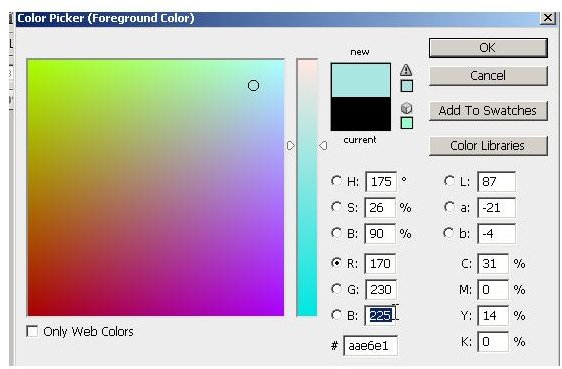Click the Lab b field showing -4

point(496,234)
